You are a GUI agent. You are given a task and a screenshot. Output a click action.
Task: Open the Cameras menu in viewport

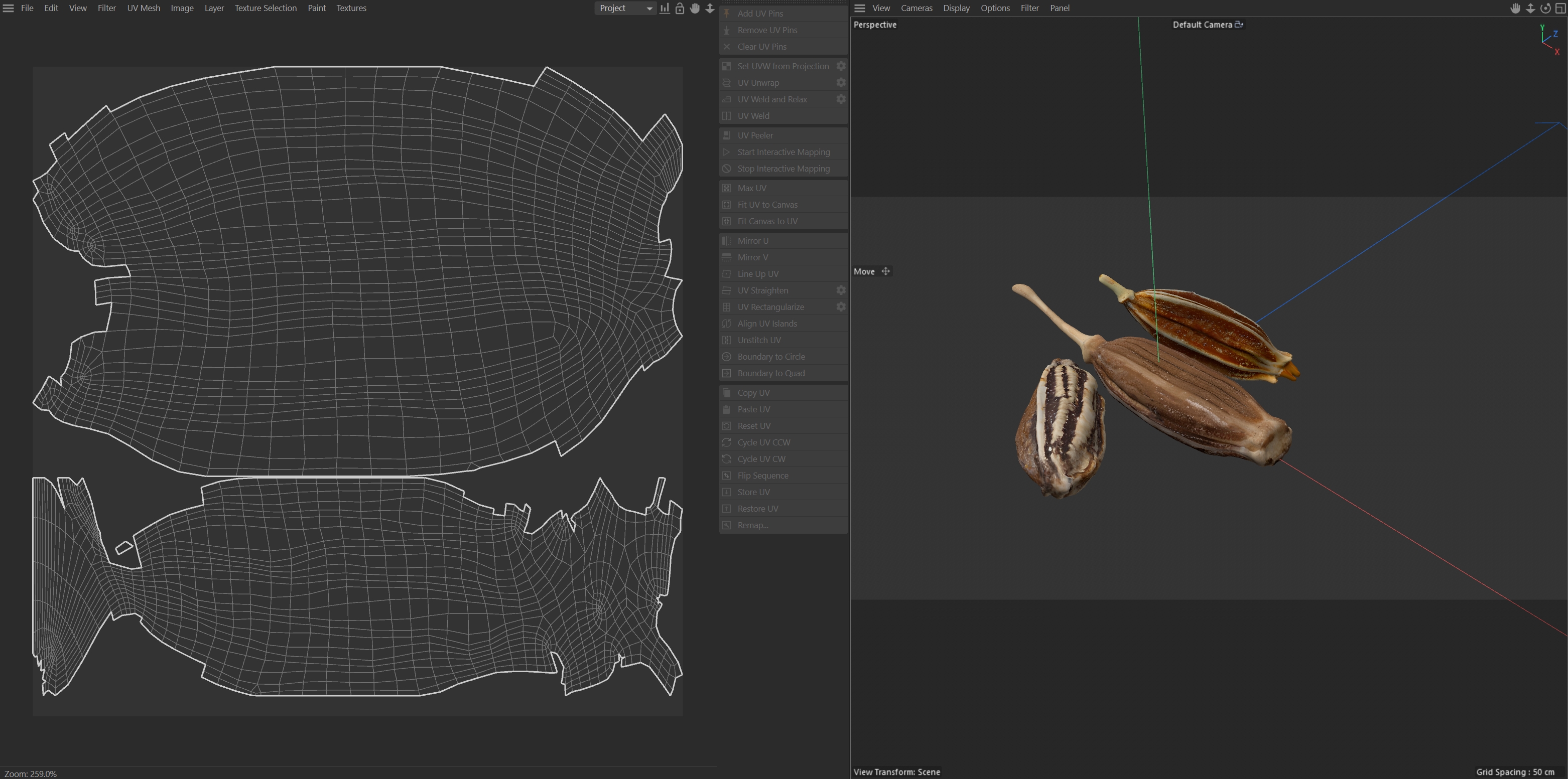coord(916,8)
